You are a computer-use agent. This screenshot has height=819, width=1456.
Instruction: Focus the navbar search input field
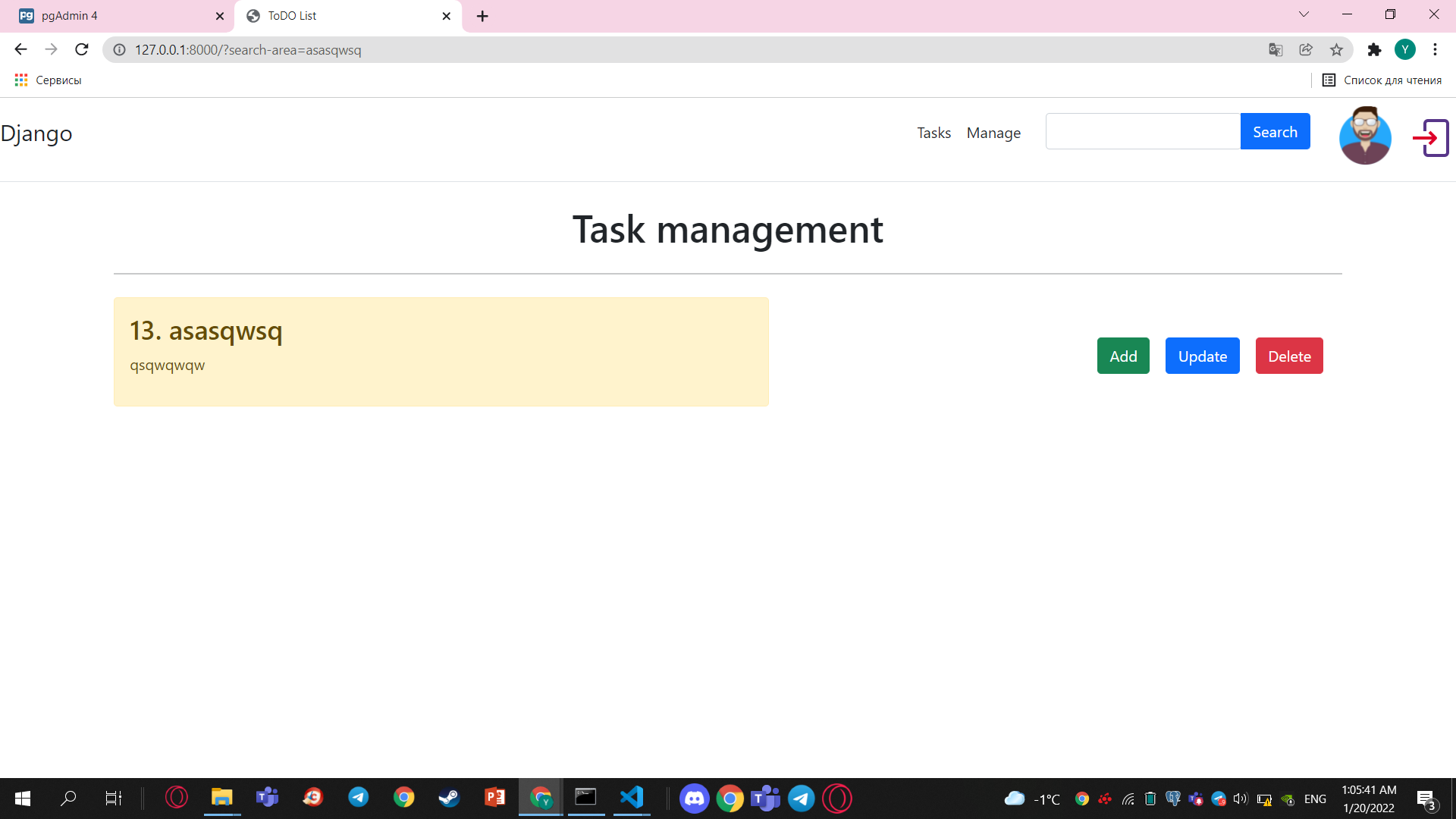1143,132
